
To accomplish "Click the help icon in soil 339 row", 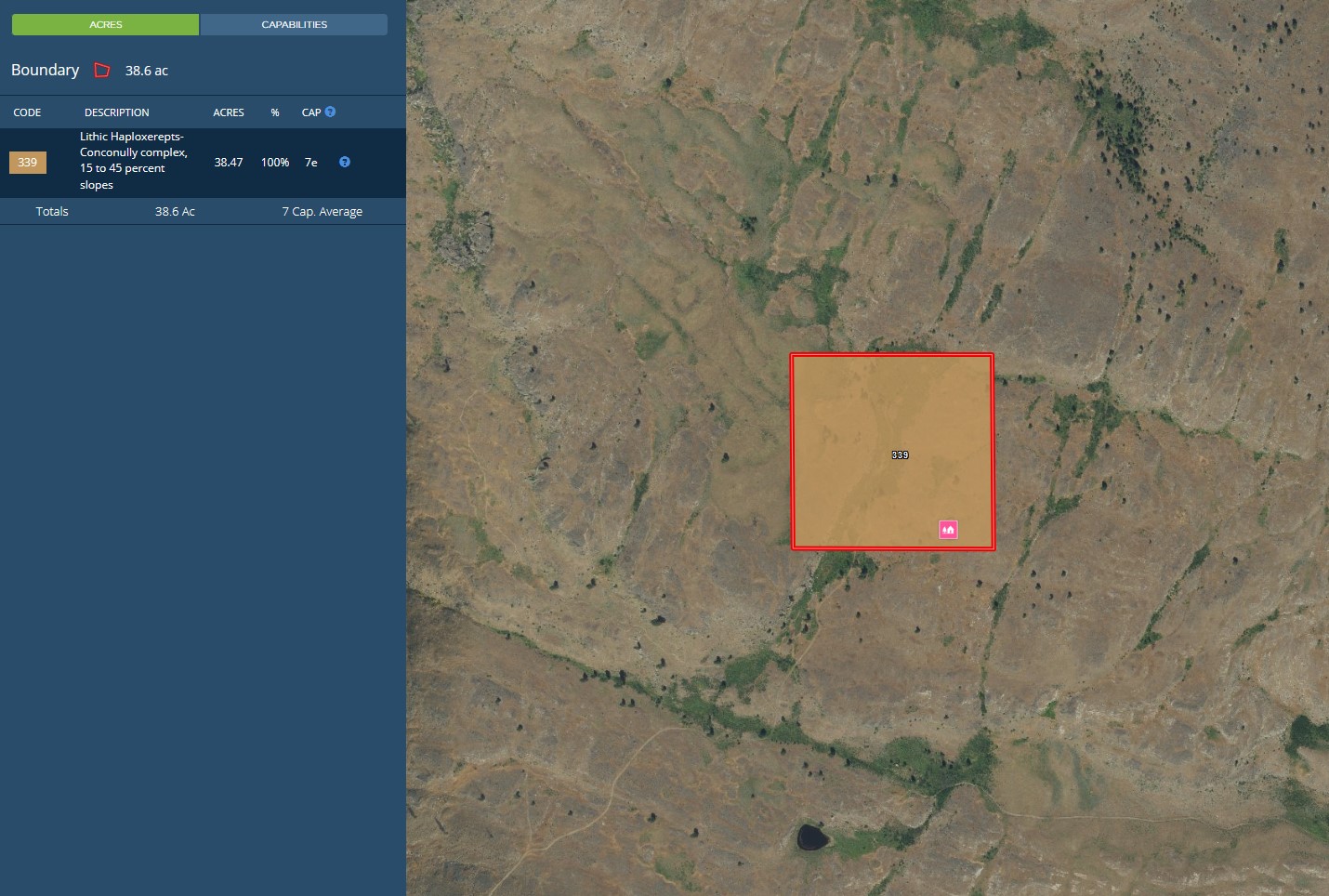I will (345, 162).
